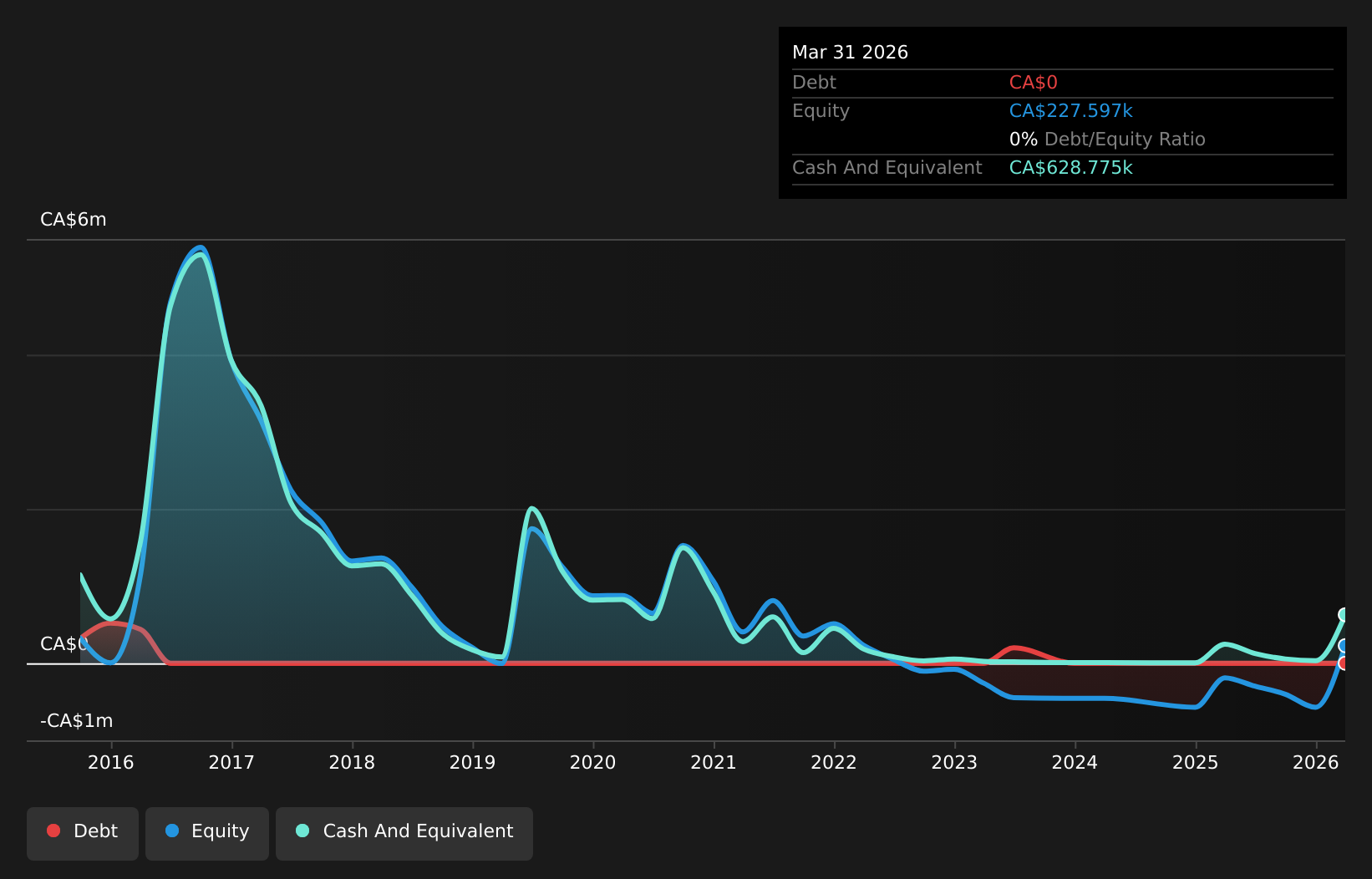This screenshot has width=1372, height=879.
Task: Toggle the Debt legend series
Action: 83,833
